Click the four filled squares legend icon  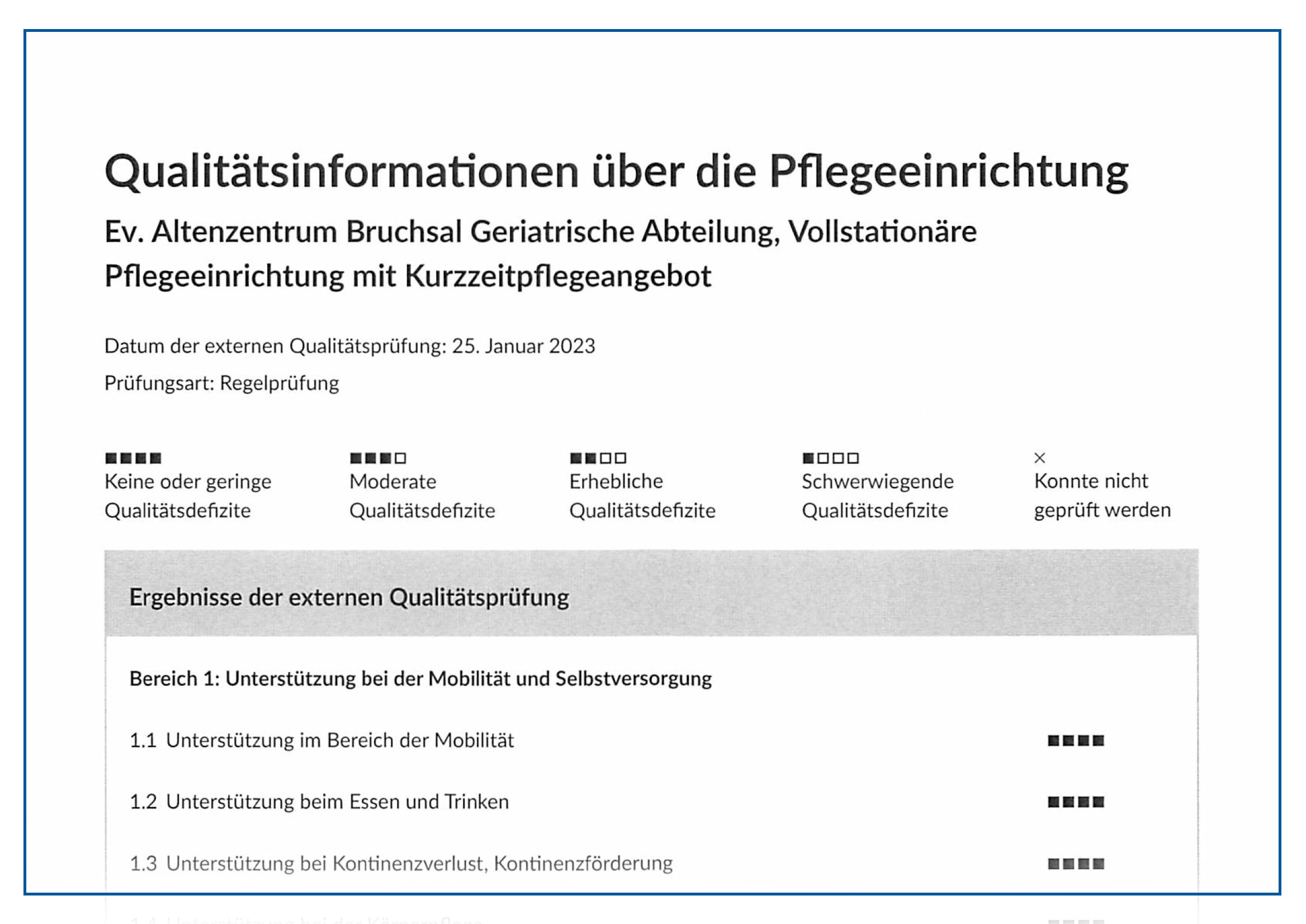(x=133, y=458)
